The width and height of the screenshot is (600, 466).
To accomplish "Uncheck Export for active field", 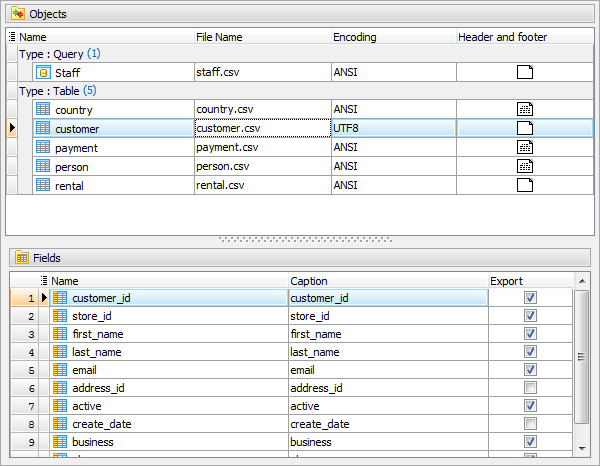I will (x=530, y=406).
